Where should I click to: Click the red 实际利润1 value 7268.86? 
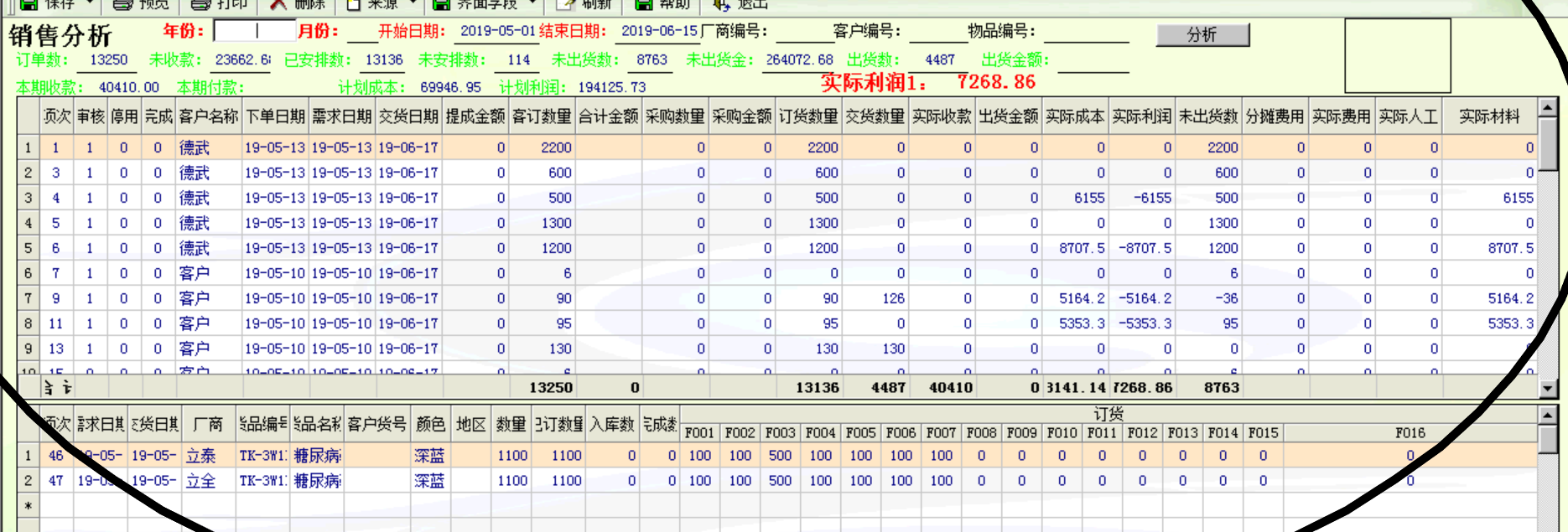pyautogui.click(x=996, y=82)
